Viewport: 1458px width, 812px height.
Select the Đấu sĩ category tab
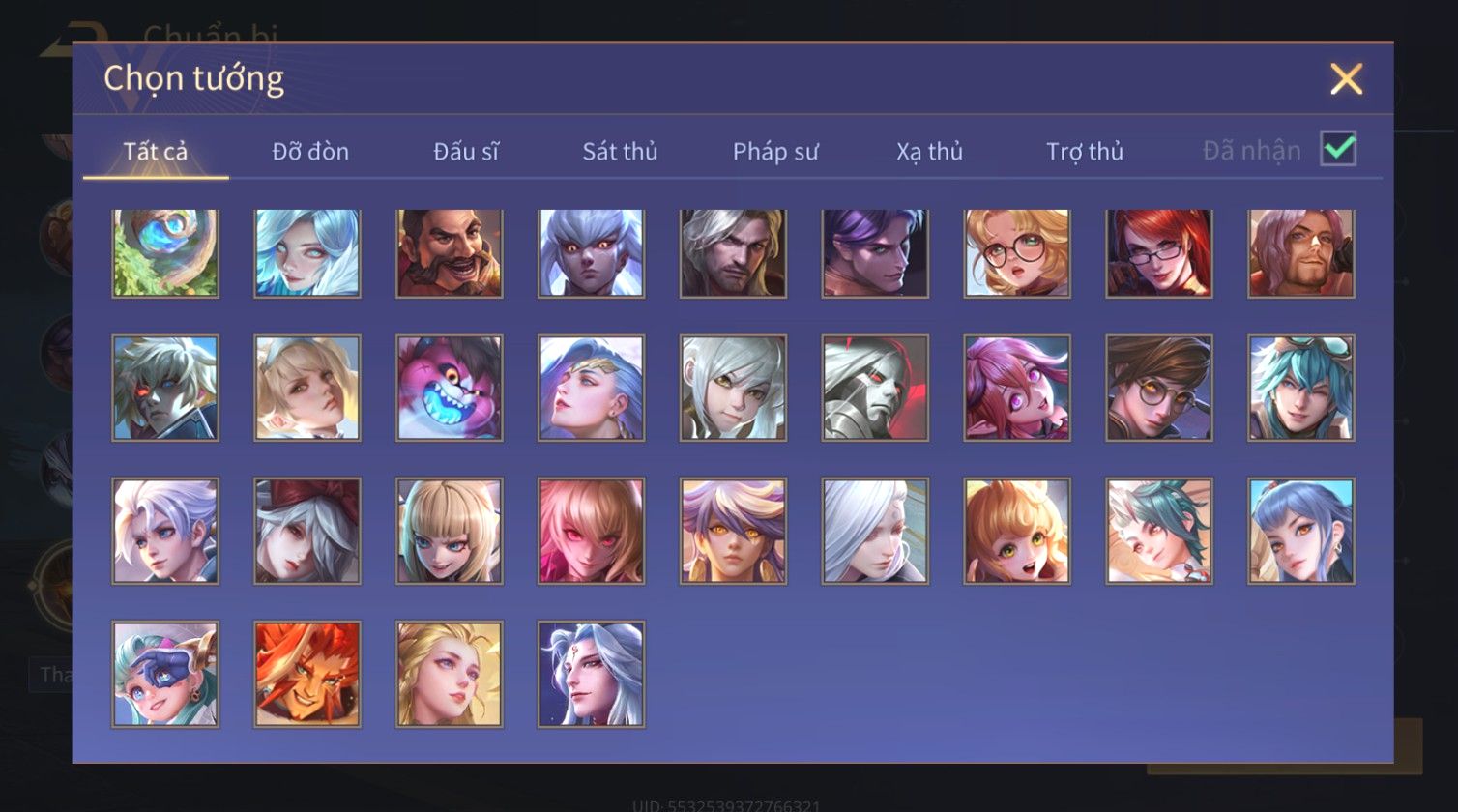click(466, 152)
